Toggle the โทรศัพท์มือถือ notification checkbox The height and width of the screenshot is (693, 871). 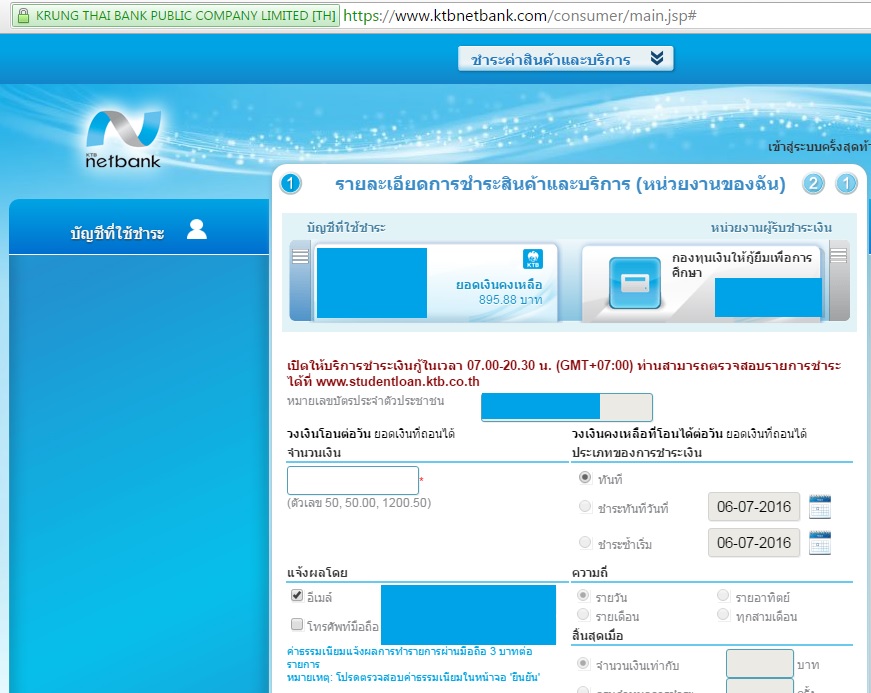297,625
